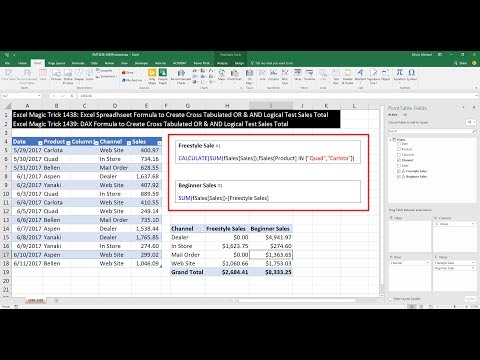This screenshot has width=480, height=360.
Task: Open the Channel column filter dropdown
Action: pos(129,143)
